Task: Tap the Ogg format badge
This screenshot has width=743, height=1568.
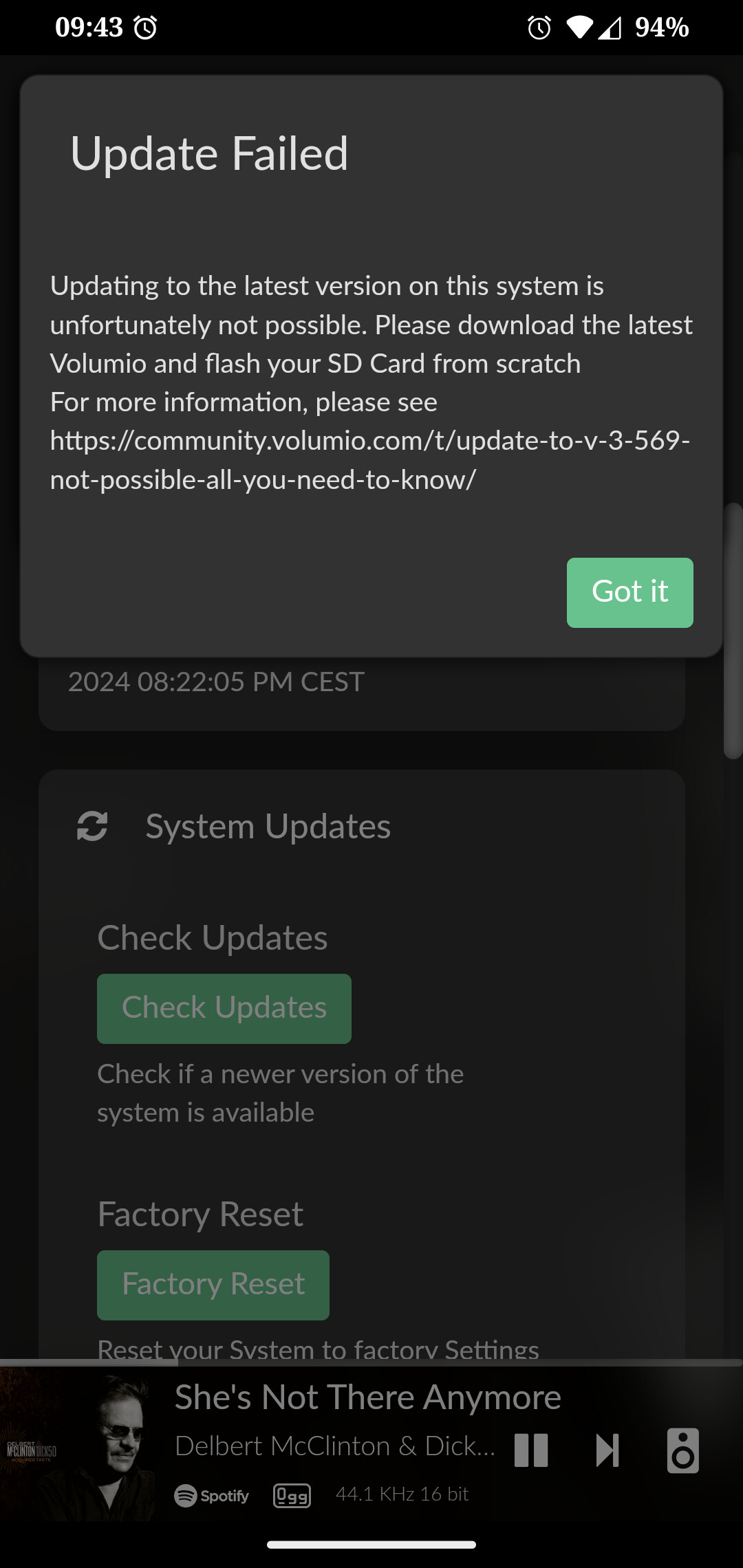Action: click(292, 1496)
